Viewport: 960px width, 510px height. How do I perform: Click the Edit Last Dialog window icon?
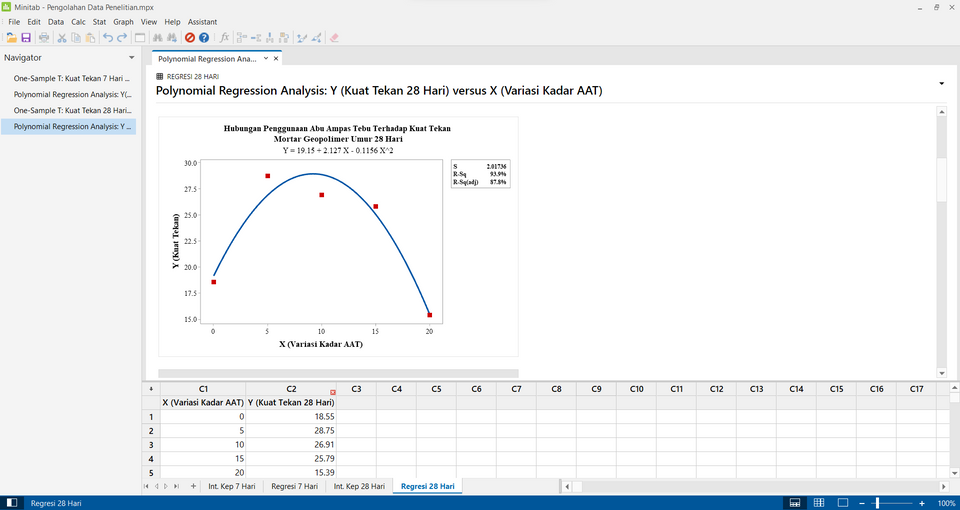(x=140, y=38)
